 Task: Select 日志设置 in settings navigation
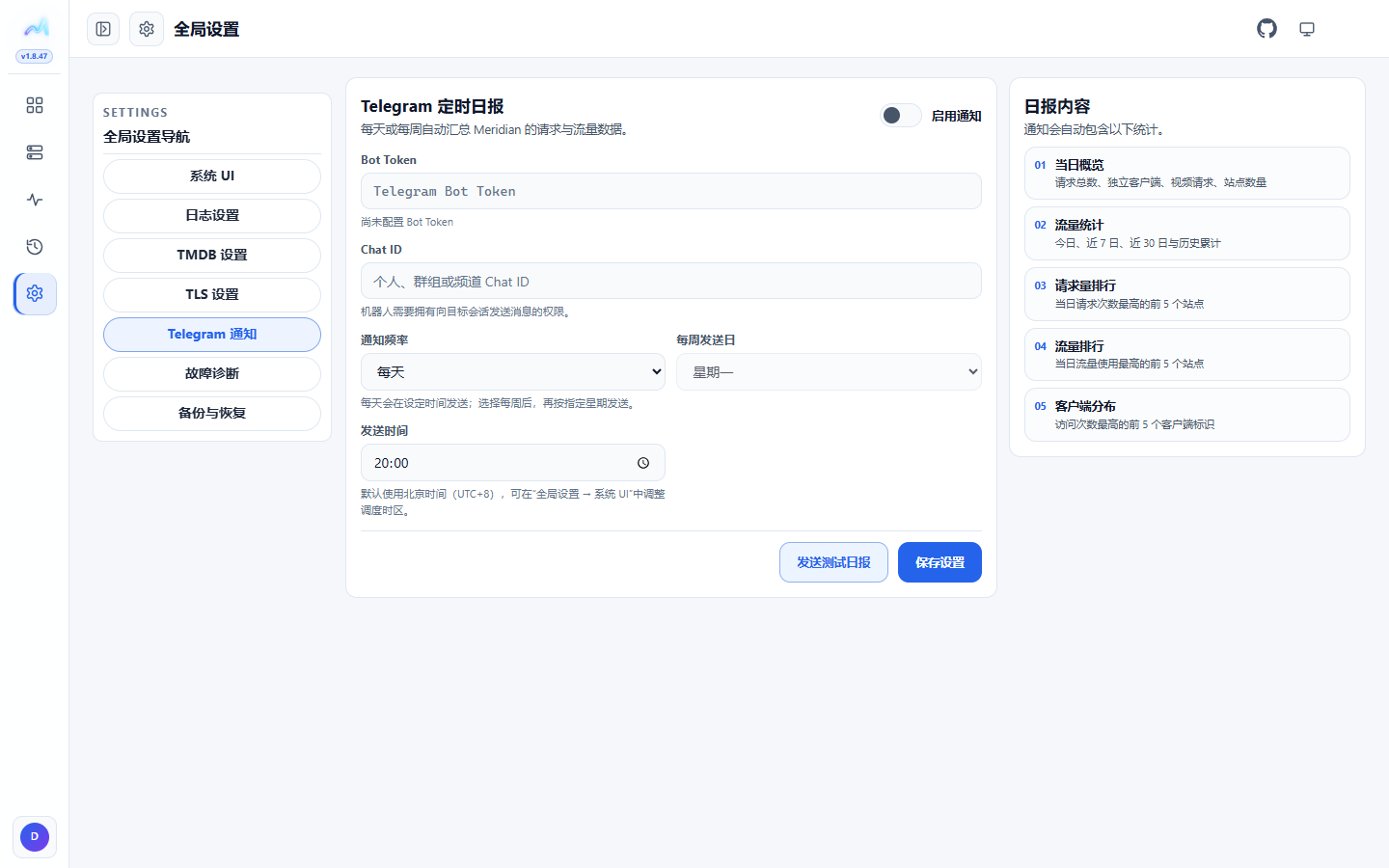coord(212,216)
